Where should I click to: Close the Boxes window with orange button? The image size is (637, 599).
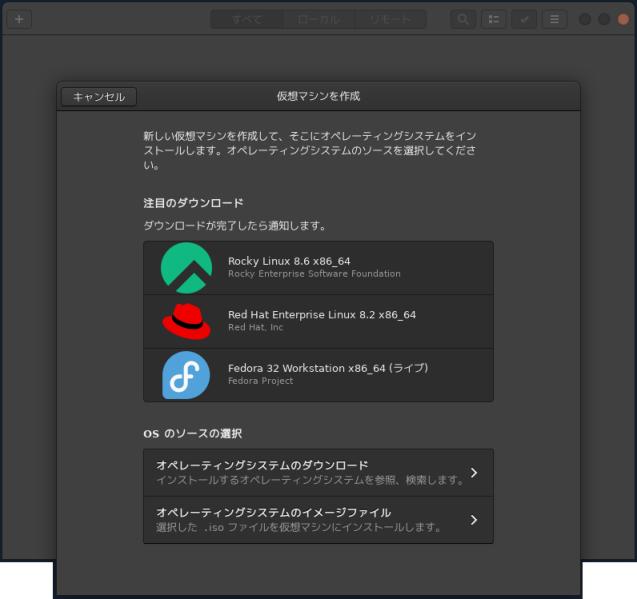[x=623, y=19]
